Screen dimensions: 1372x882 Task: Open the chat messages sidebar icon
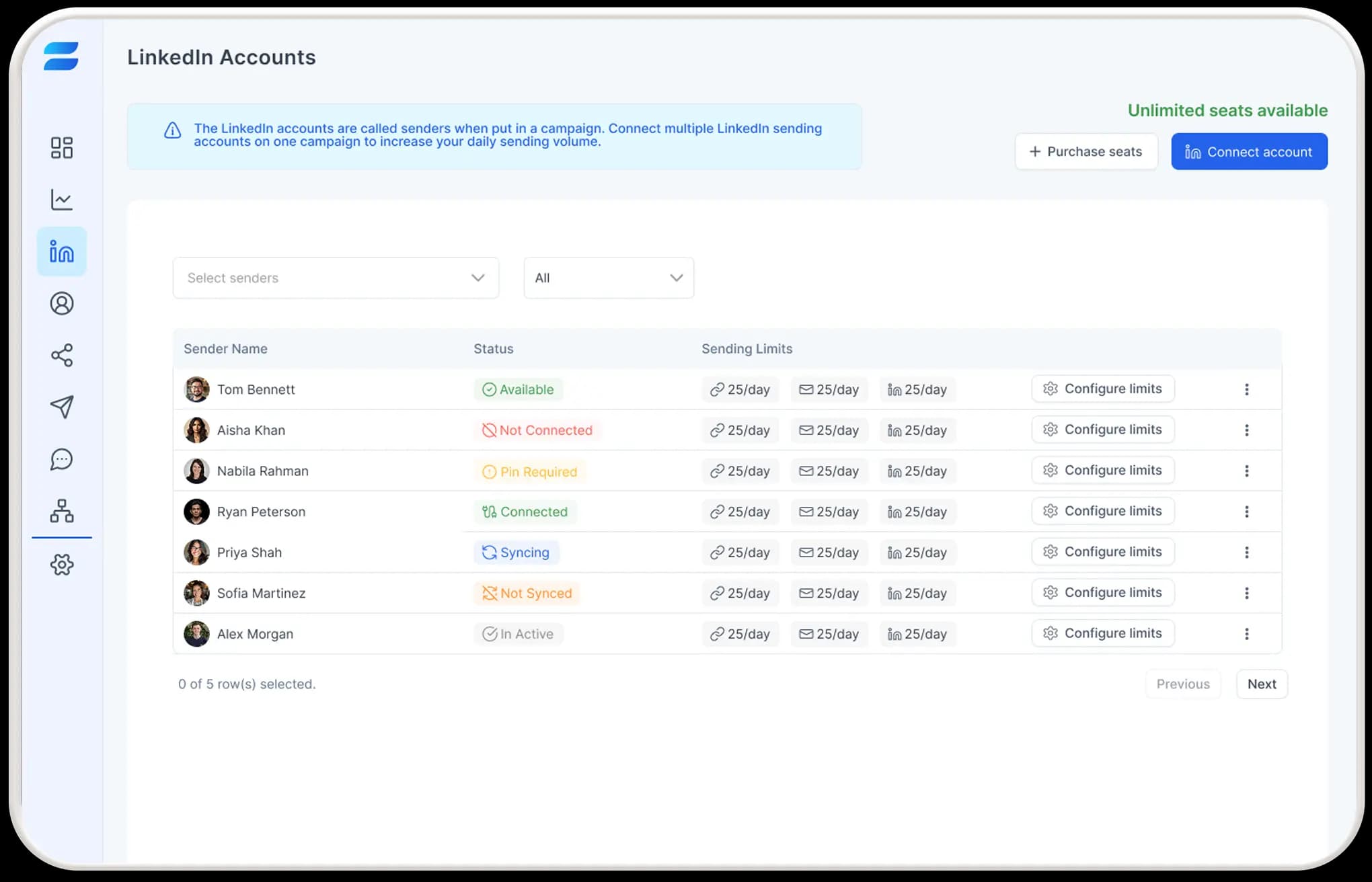(61, 459)
